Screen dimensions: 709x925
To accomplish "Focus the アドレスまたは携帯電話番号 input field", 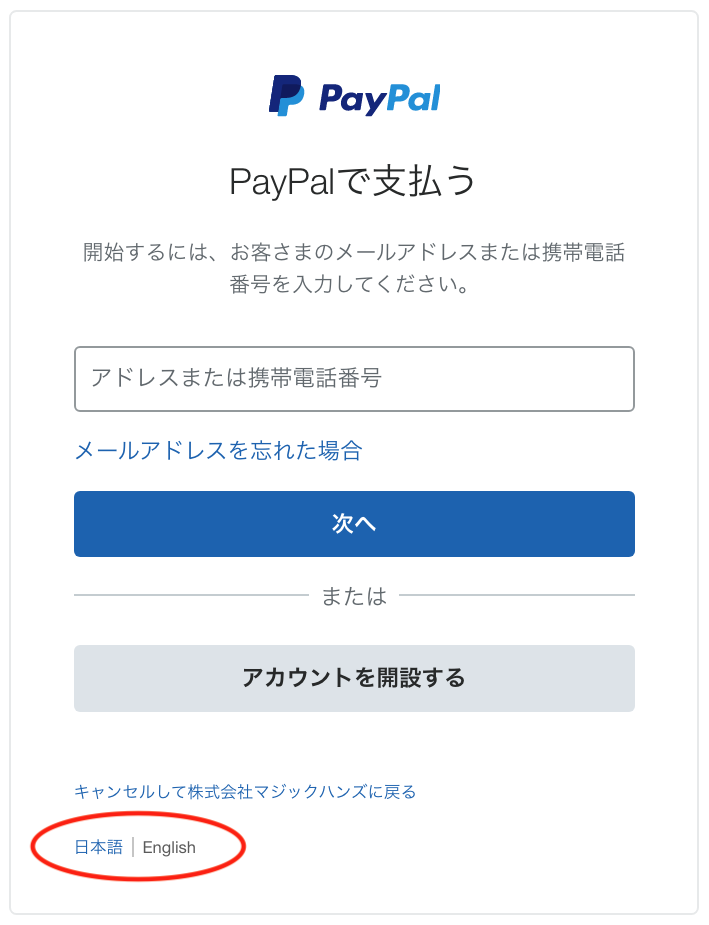I will 354,379.
